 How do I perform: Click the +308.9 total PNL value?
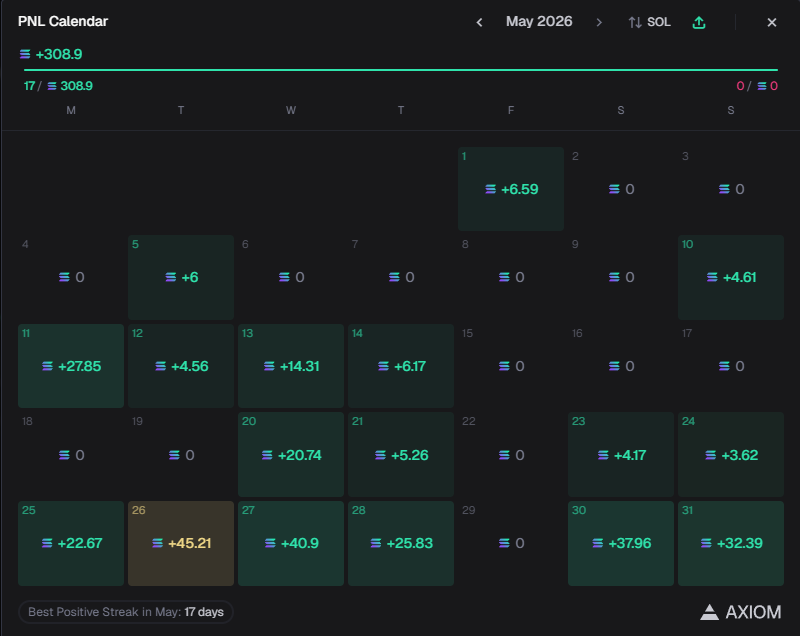pos(59,54)
